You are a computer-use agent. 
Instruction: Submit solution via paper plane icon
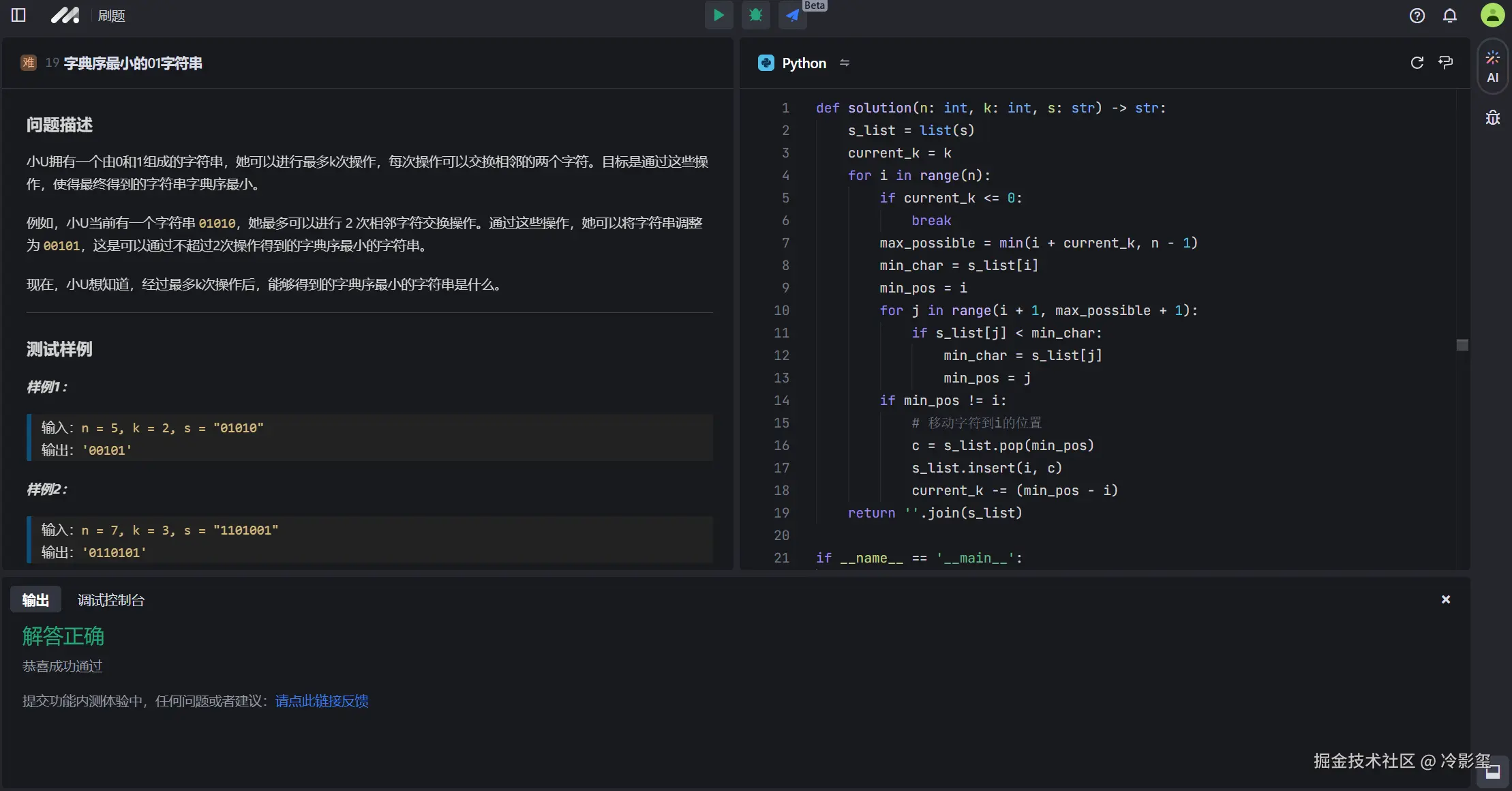(792, 15)
